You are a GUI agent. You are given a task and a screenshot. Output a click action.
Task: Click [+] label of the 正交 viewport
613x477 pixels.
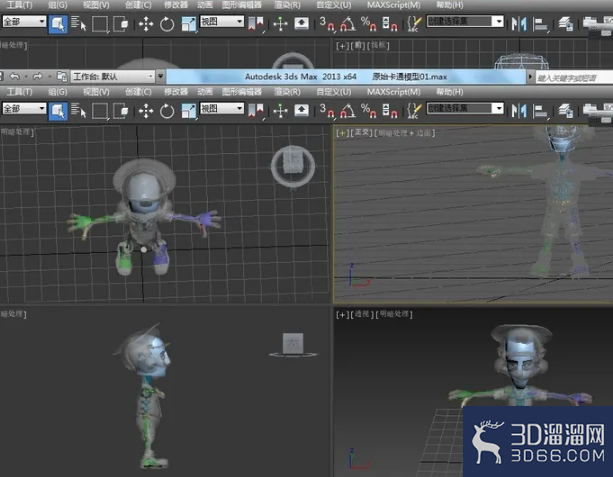(x=342, y=133)
